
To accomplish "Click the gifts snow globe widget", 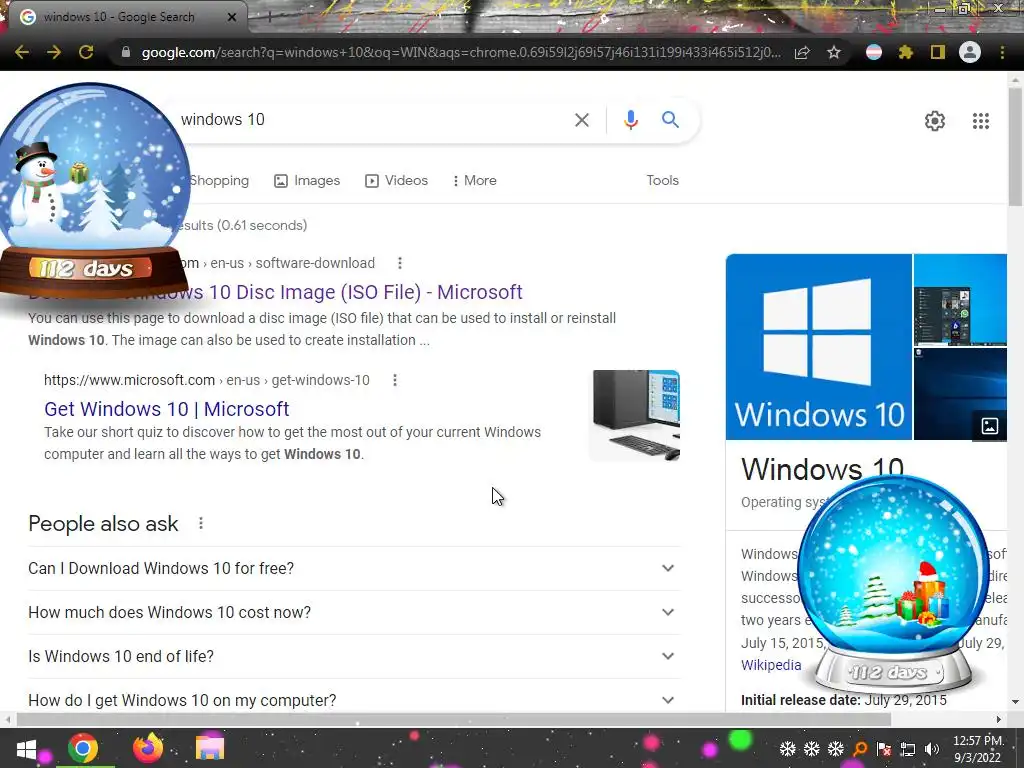I will (893, 583).
